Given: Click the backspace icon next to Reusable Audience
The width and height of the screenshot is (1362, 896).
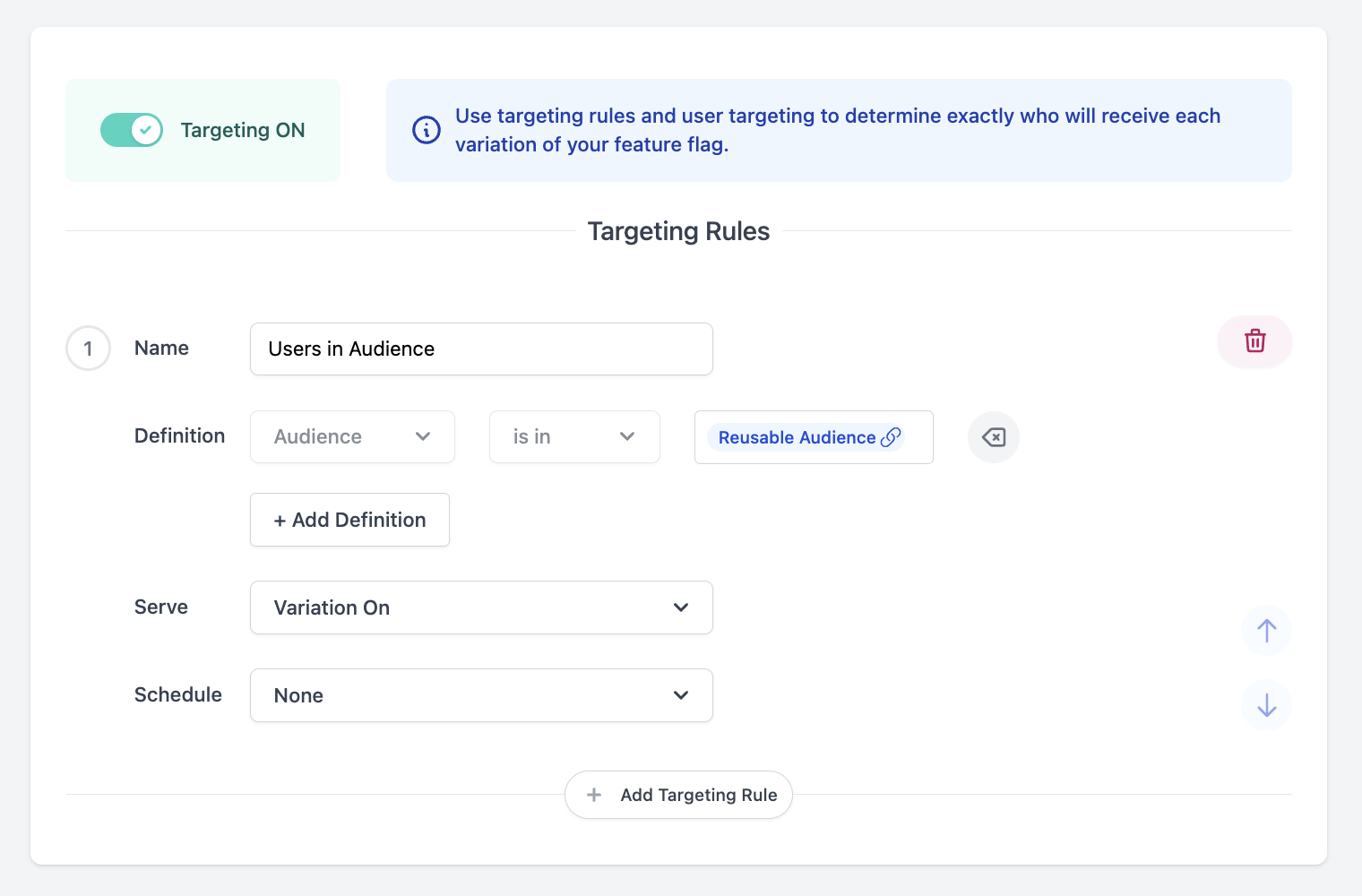Looking at the screenshot, I should (993, 437).
